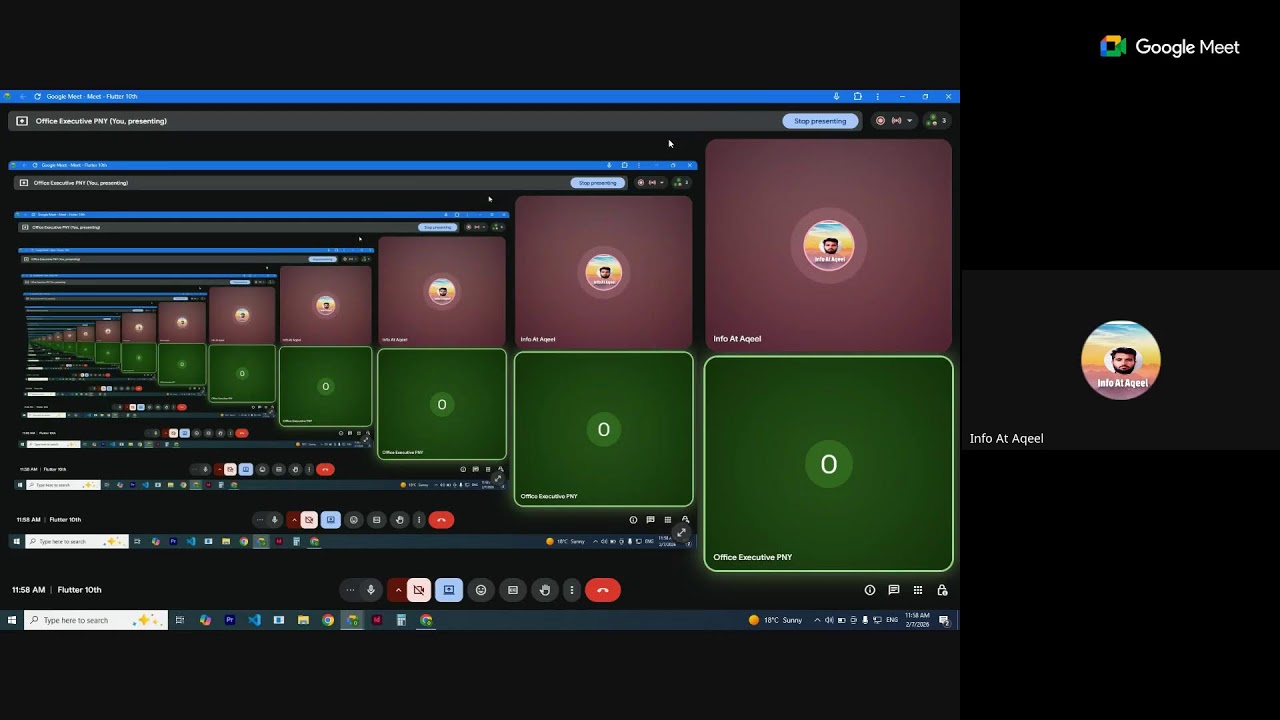
Task: Open Calculator from taskbar
Action: 401,620
